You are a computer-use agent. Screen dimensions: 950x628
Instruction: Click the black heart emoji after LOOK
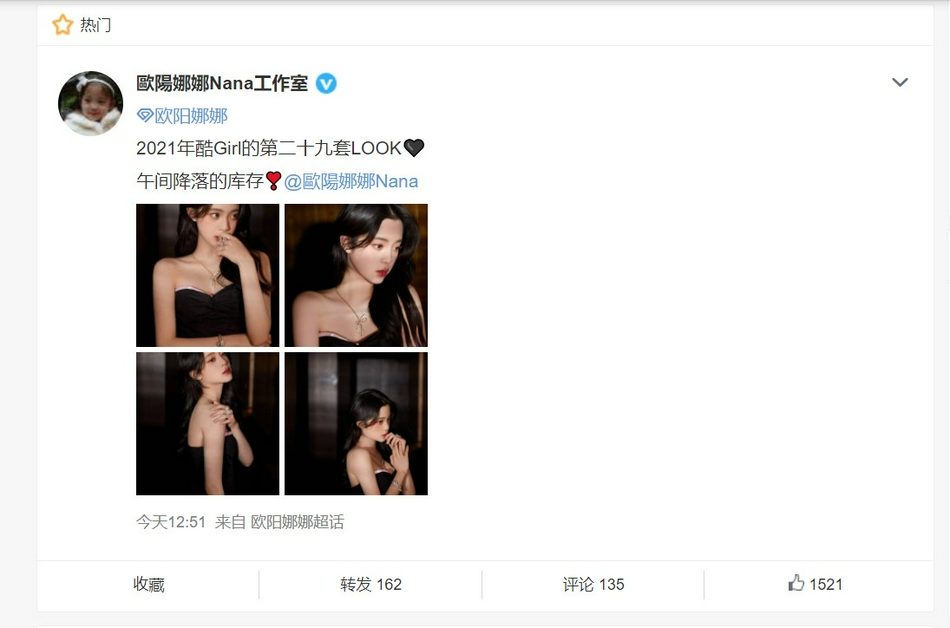(414, 148)
